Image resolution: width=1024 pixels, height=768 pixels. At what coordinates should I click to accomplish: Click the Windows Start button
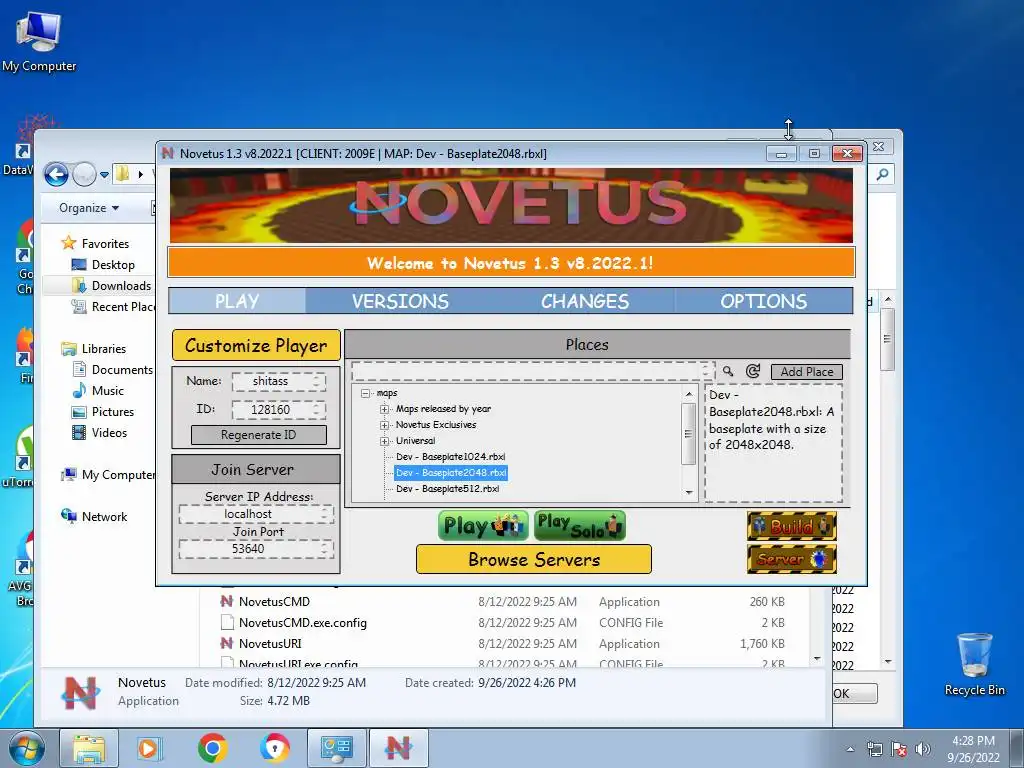point(26,748)
